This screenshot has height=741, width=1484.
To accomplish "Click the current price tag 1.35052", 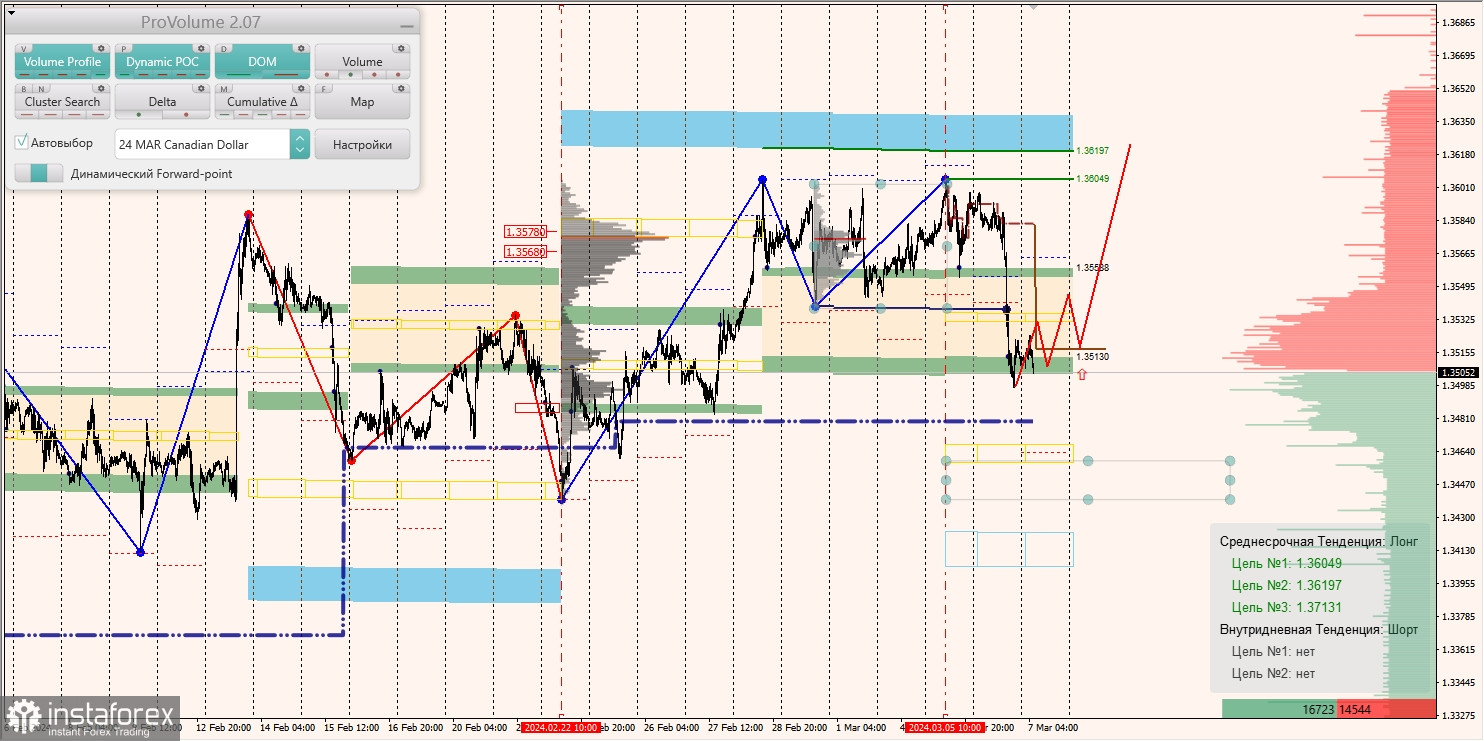I will click(1460, 372).
